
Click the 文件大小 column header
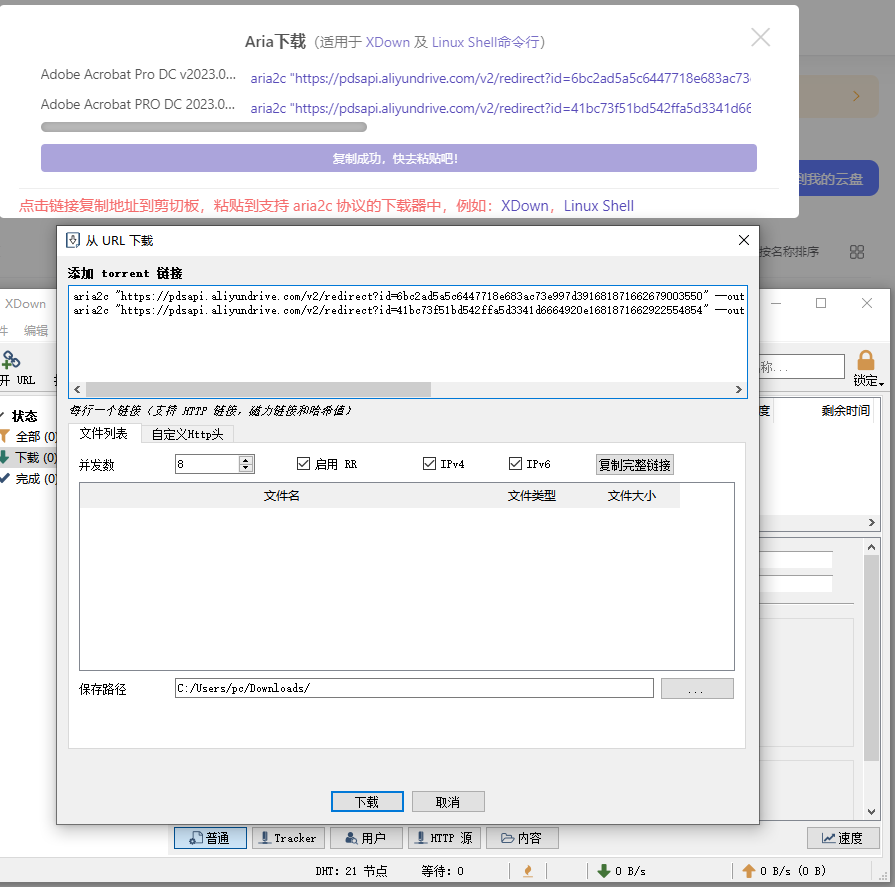coord(631,495)
